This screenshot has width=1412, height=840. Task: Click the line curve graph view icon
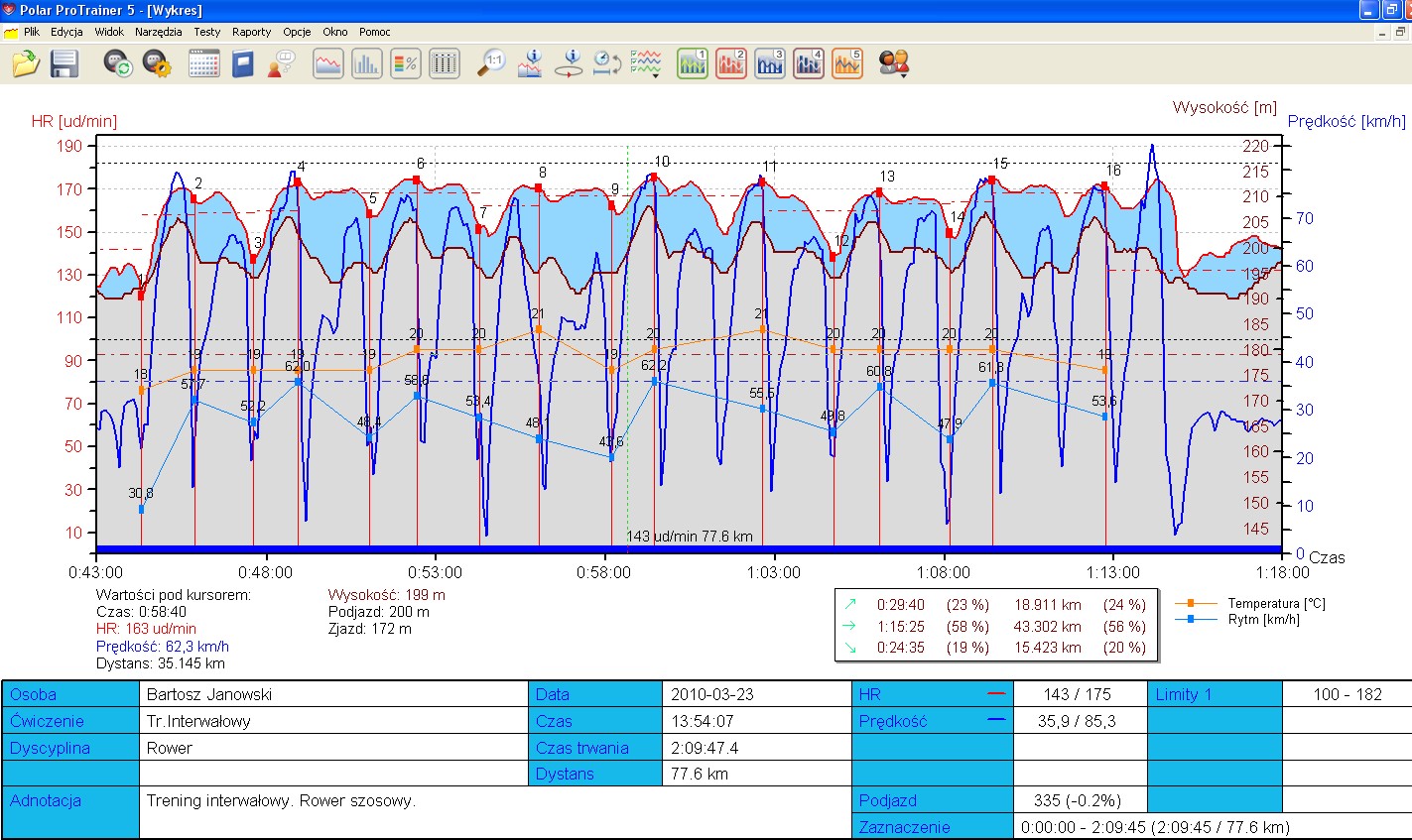click(328, 64)
